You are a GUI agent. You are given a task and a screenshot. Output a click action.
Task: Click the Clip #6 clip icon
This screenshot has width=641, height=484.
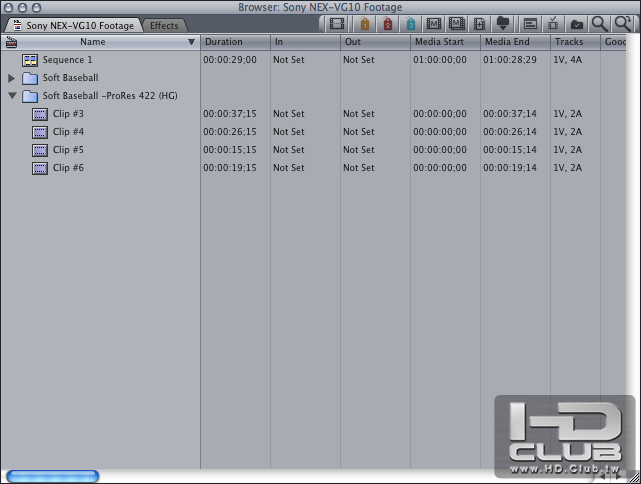(40, 168)
